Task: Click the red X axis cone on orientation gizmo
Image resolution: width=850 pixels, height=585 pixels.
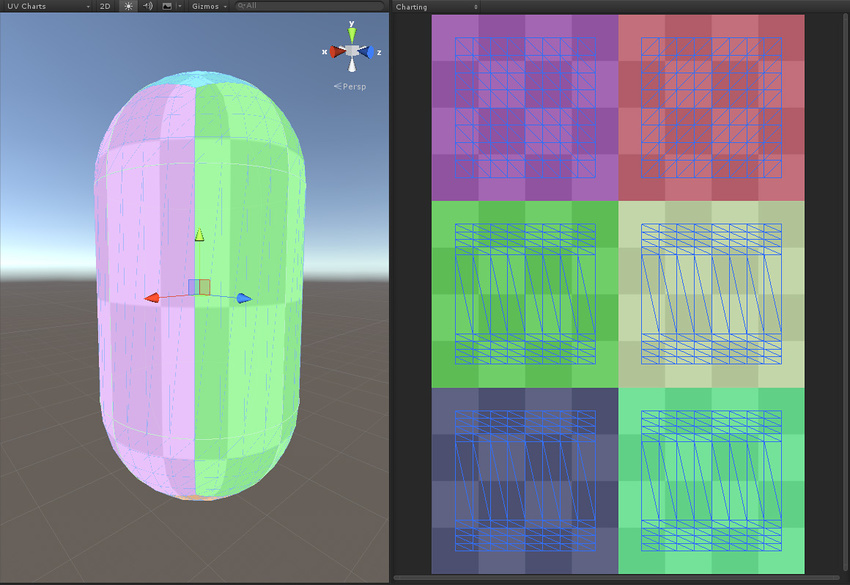Action: click(x=336, y=51)
